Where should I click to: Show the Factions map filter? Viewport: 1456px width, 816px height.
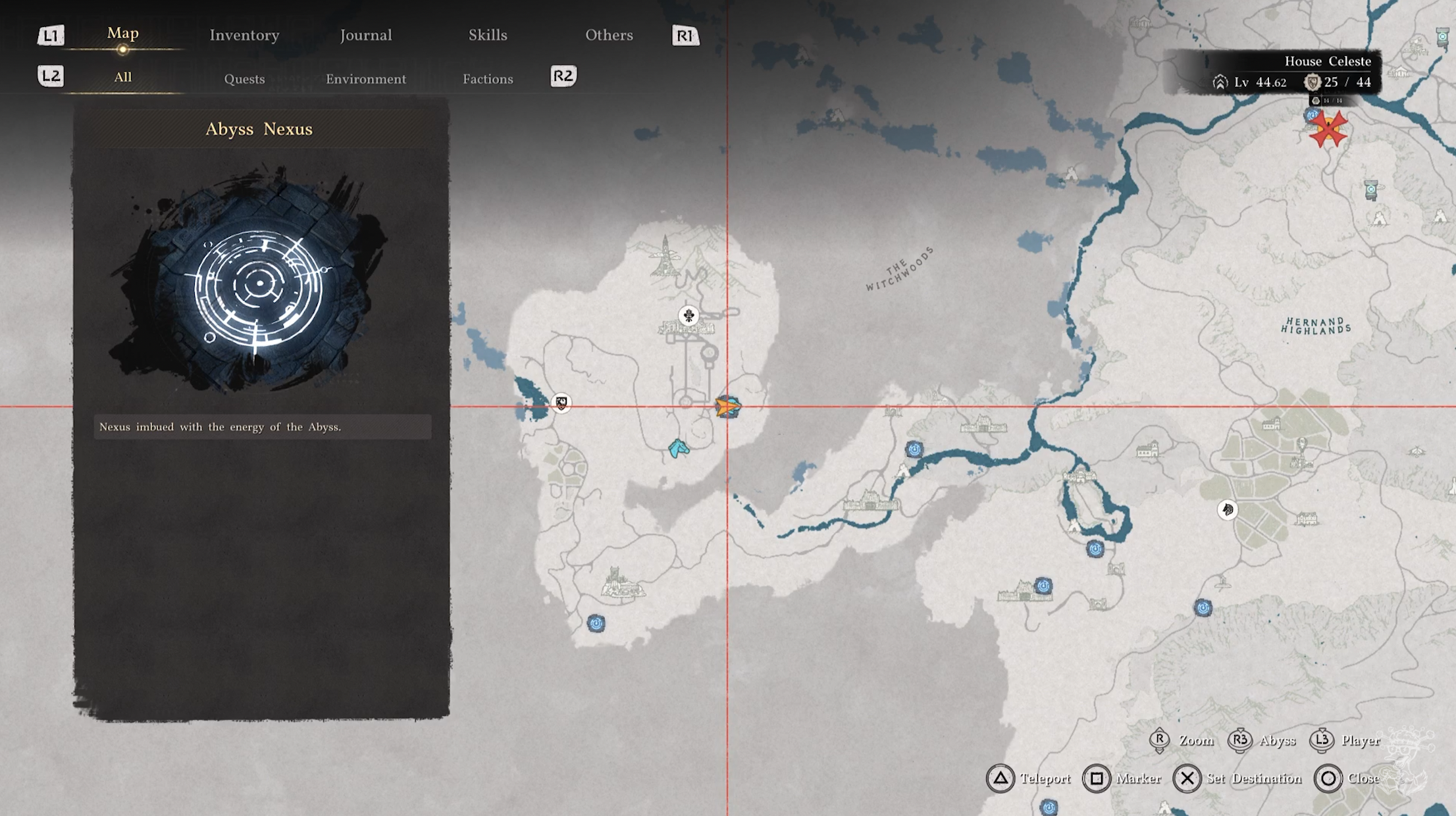(x=487, y=79)
